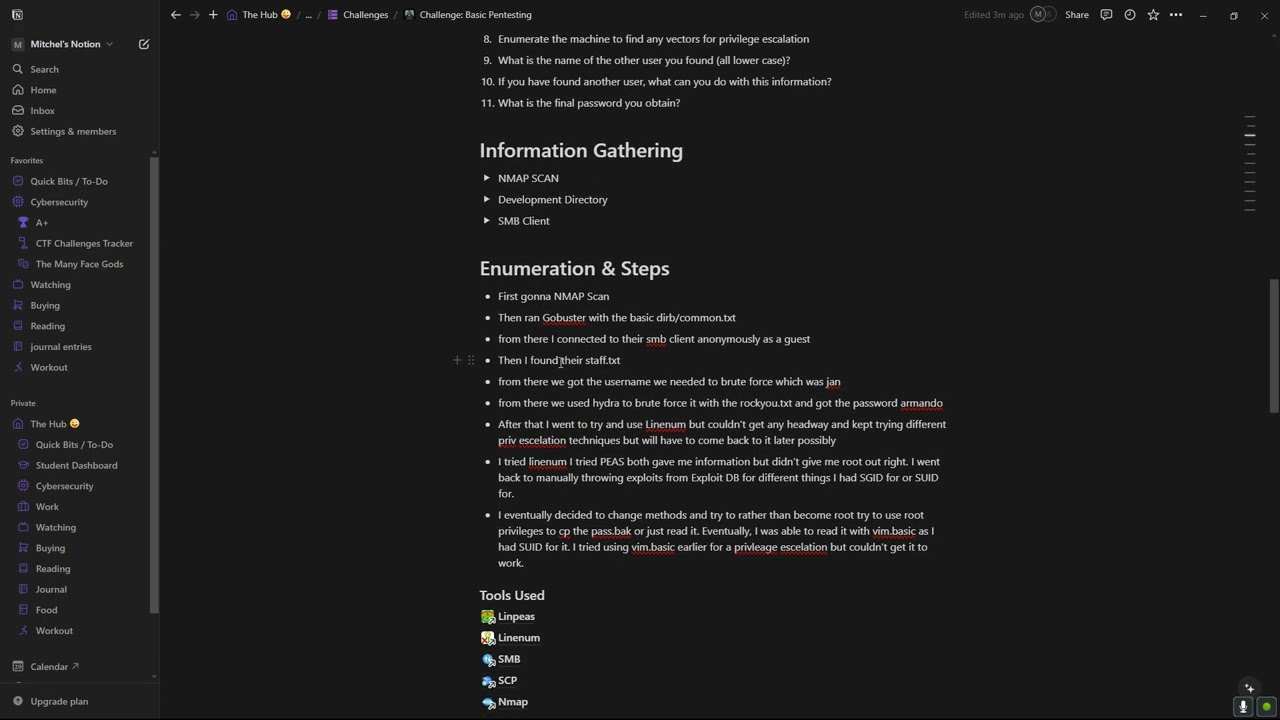
Task: Expand the breadcrumb ellipsis
Action: pyautogui.click(x=308, y=15)
